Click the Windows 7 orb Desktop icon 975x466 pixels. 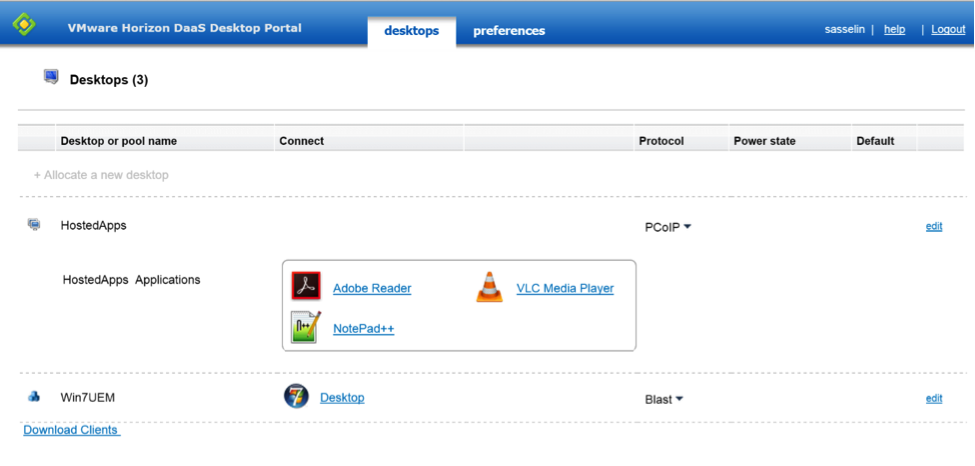(x=296, y=397)
